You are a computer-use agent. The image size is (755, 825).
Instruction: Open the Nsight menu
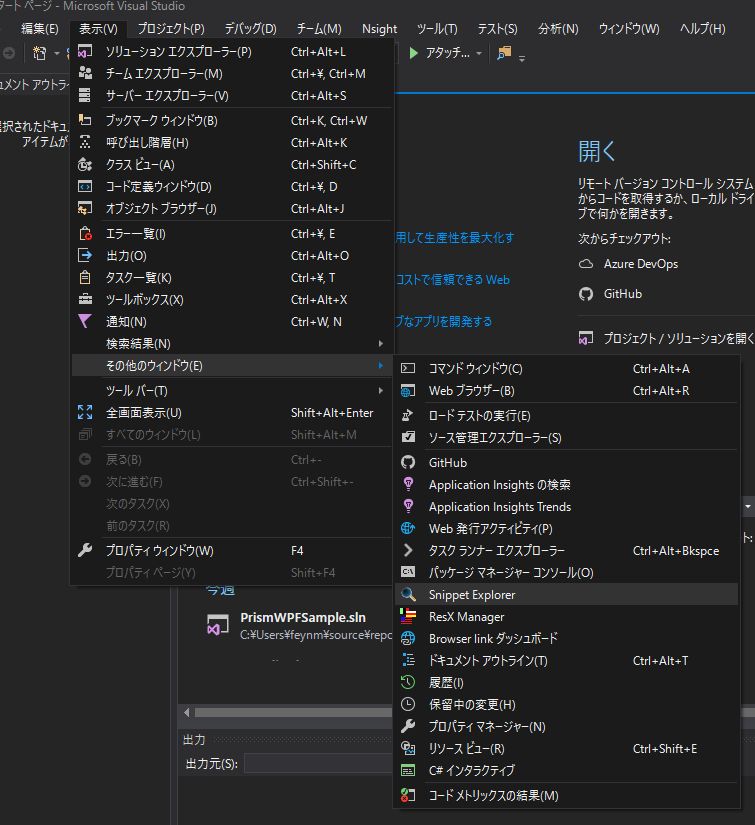379,28
